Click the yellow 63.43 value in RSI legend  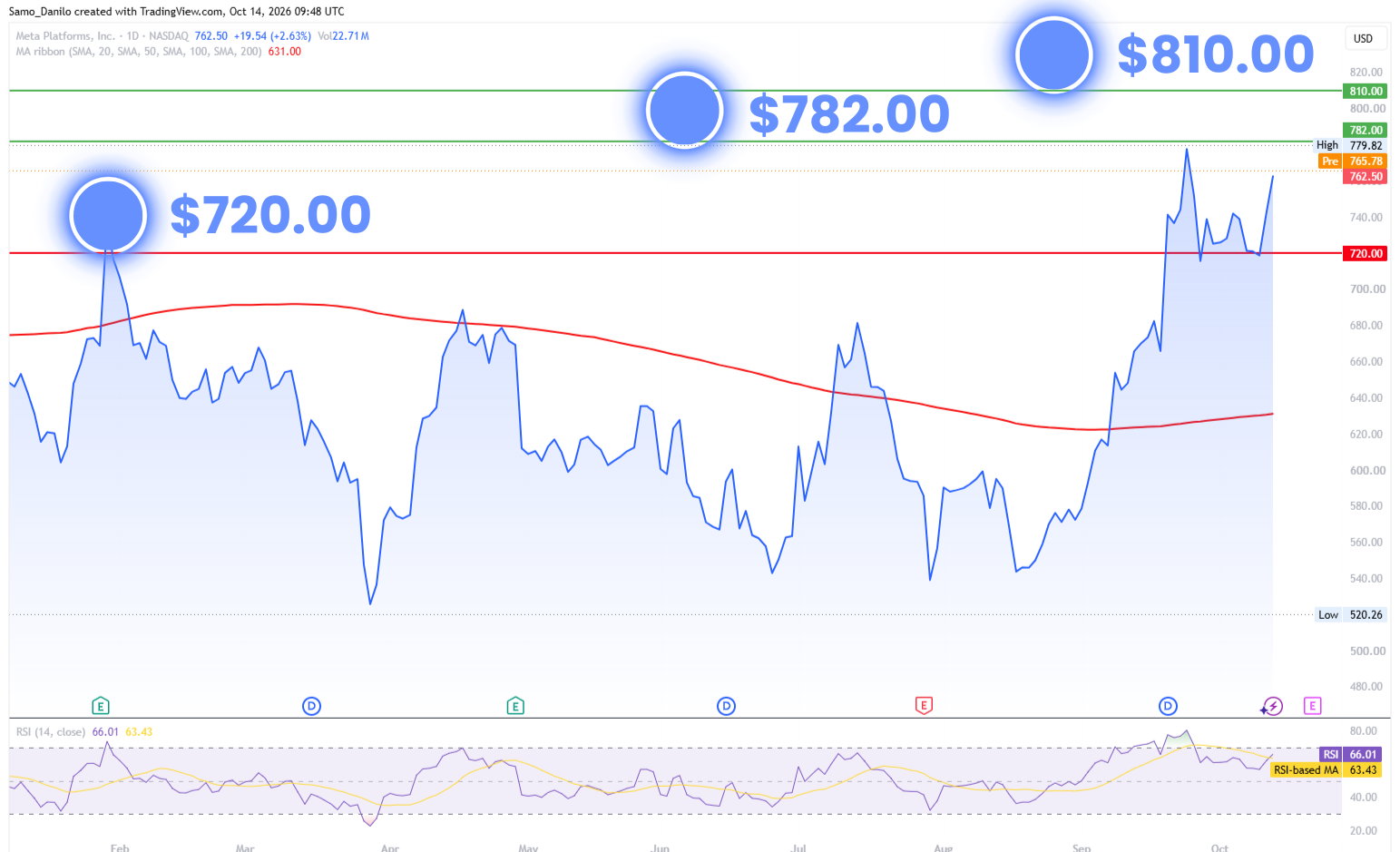139,732
